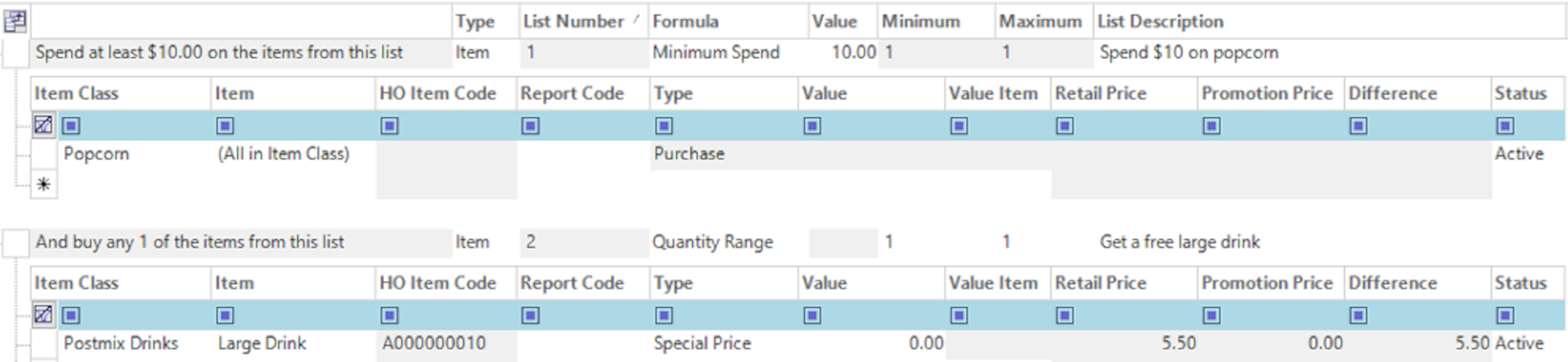Screen dimensions: 1568x362
Task: Open Difference filter condition in second list
Action: click(x=1358, y=315)
